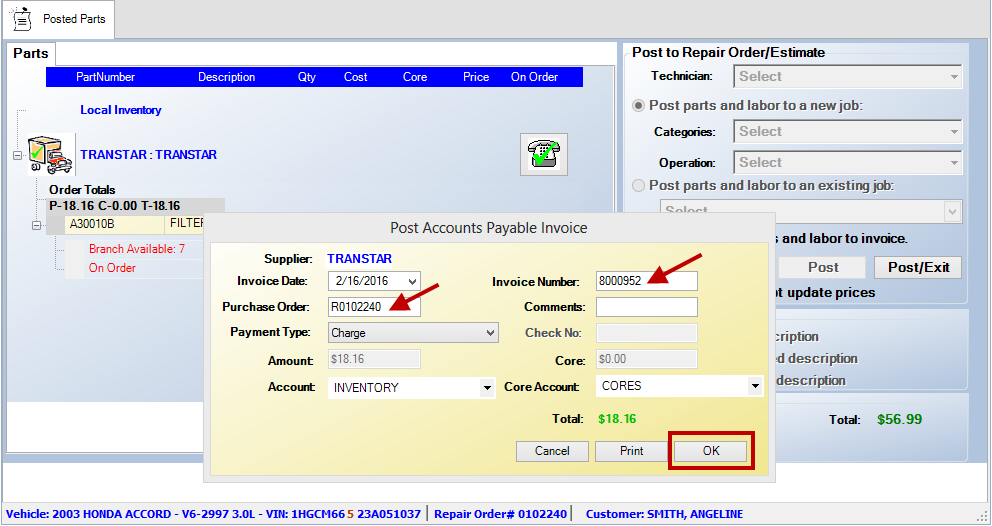Click OK to post the invoice
This screenshot has height=526, width=992.
coord(711,451)
